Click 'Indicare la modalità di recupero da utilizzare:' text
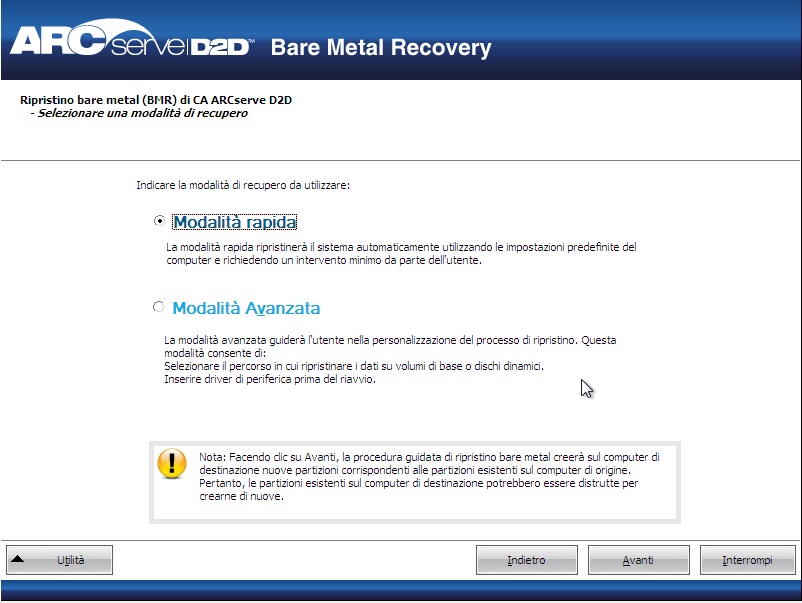802x603 pixels. coord(243,185)
